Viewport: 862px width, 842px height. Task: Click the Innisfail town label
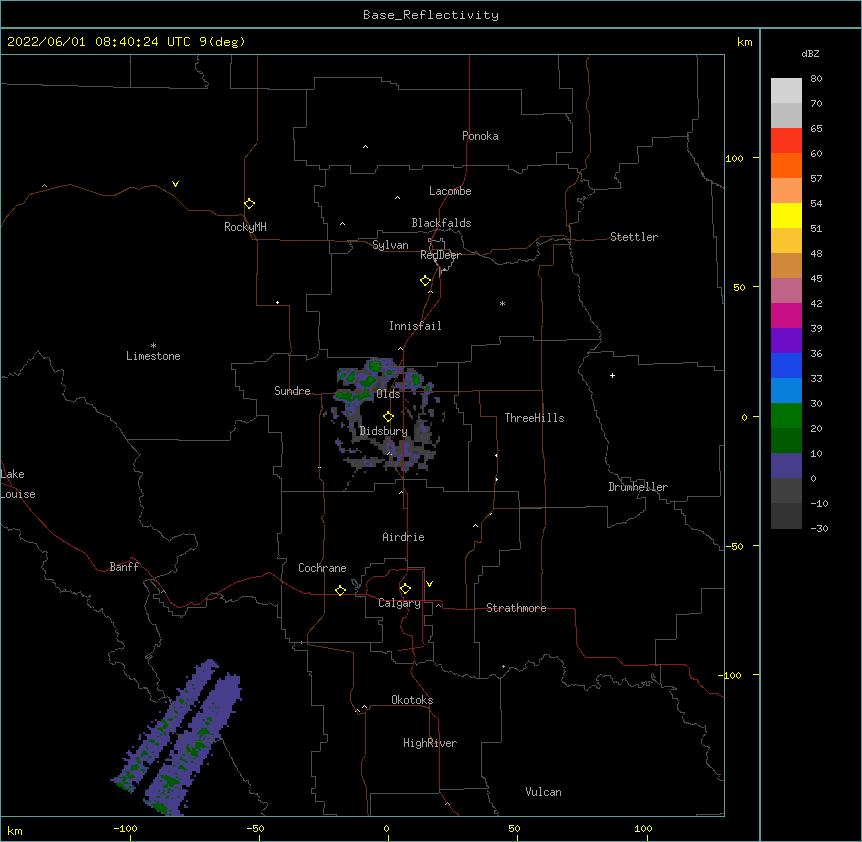[x=415, y=326]
